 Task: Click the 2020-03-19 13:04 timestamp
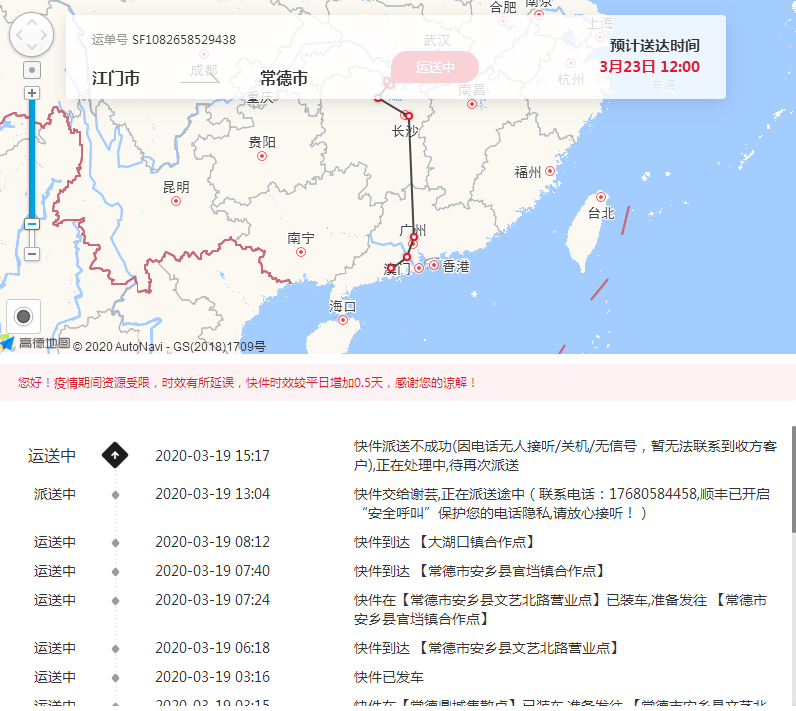(212, 494)
